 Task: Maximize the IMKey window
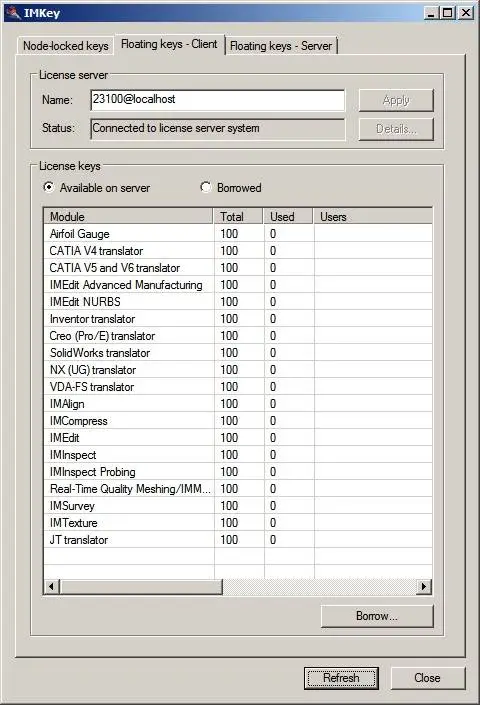[448, 13]
